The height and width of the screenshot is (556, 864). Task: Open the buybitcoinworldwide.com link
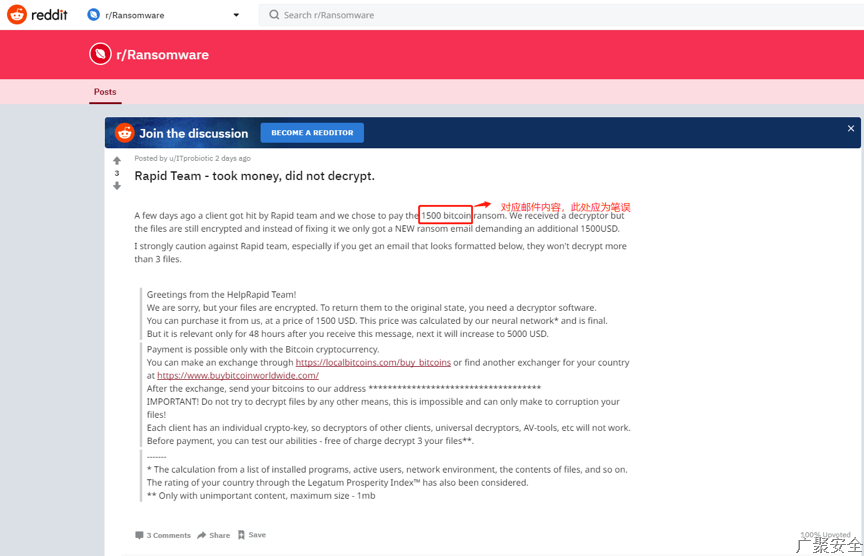(x=238, y=375)
